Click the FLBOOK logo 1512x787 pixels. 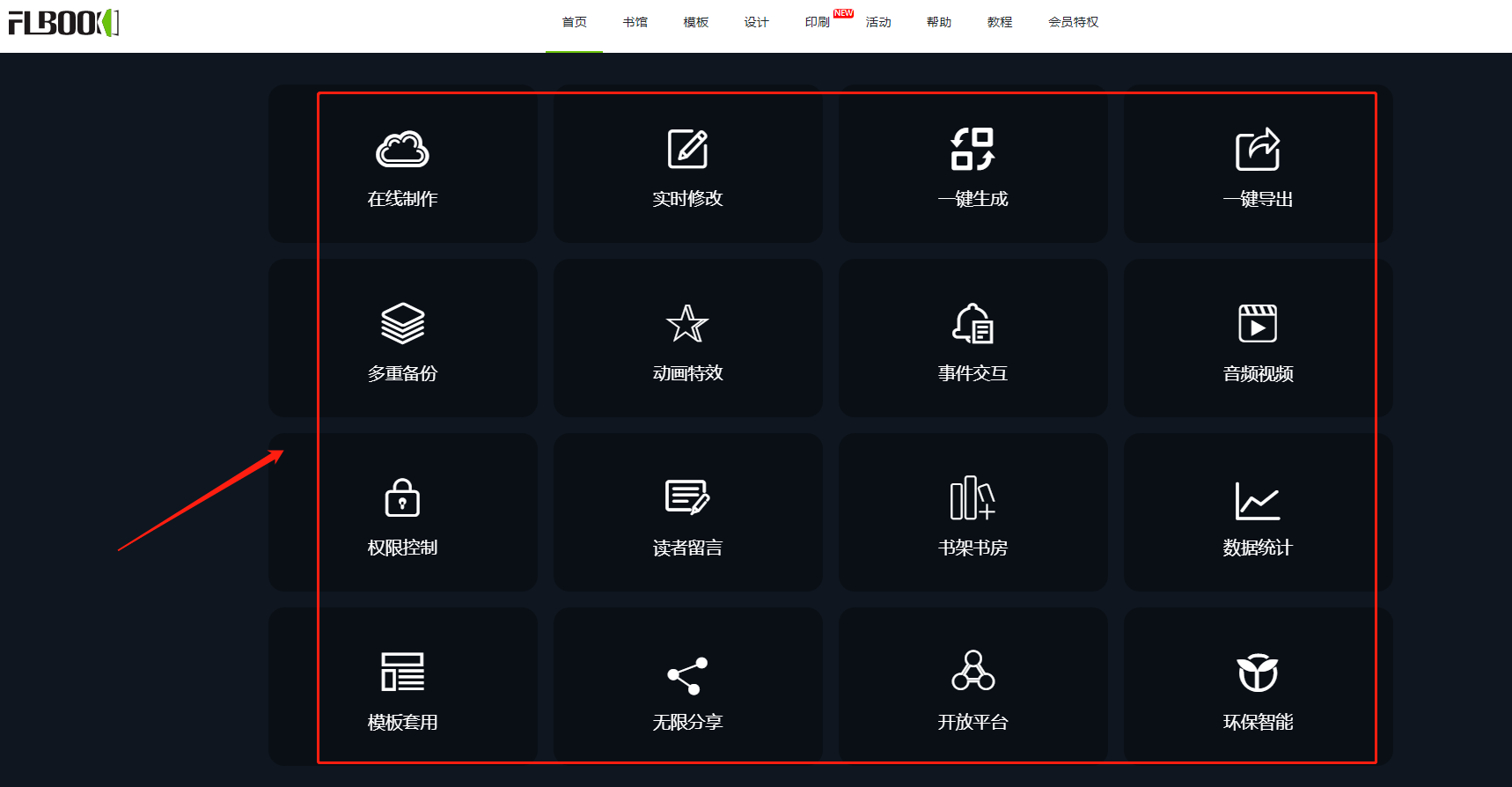click(x=63, y=23)
